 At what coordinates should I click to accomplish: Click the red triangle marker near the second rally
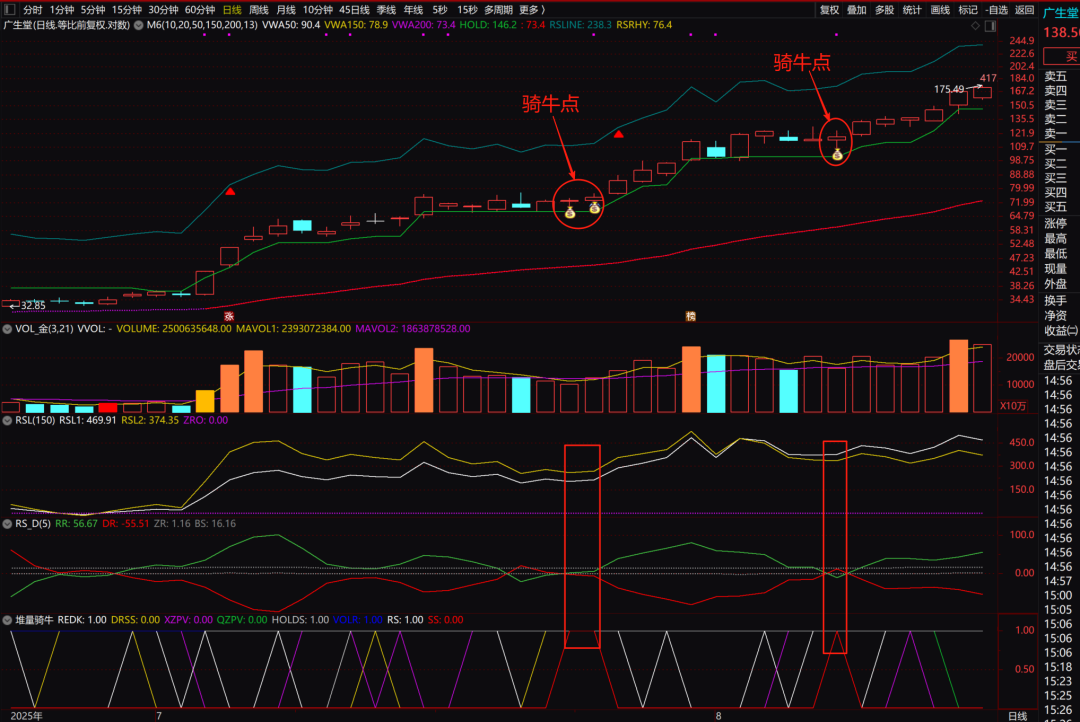click(x=619, y=134)
